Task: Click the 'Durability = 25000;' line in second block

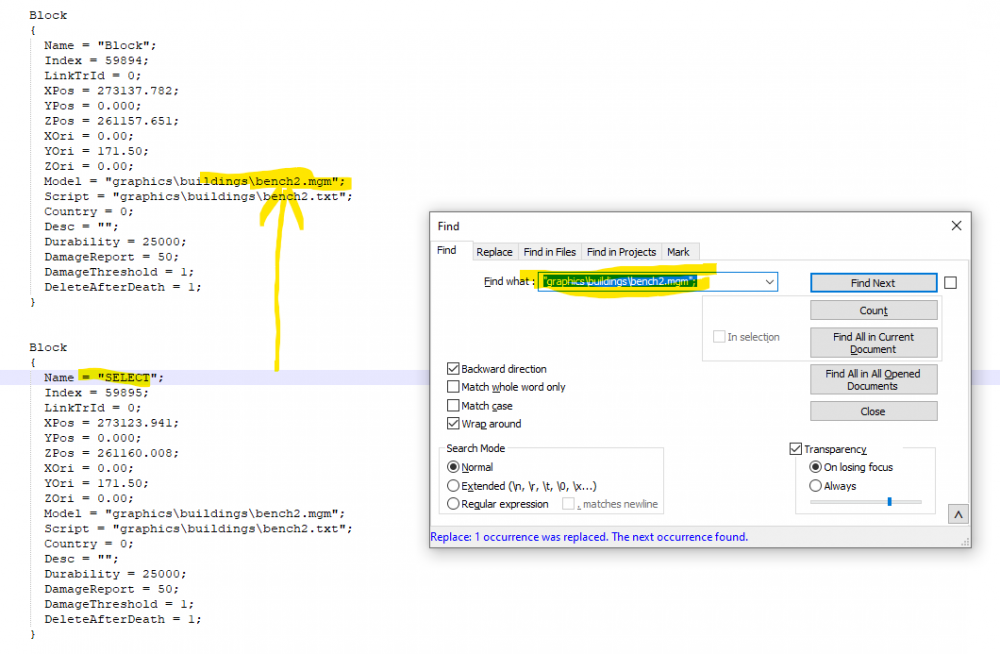Action: pos(115,574)
